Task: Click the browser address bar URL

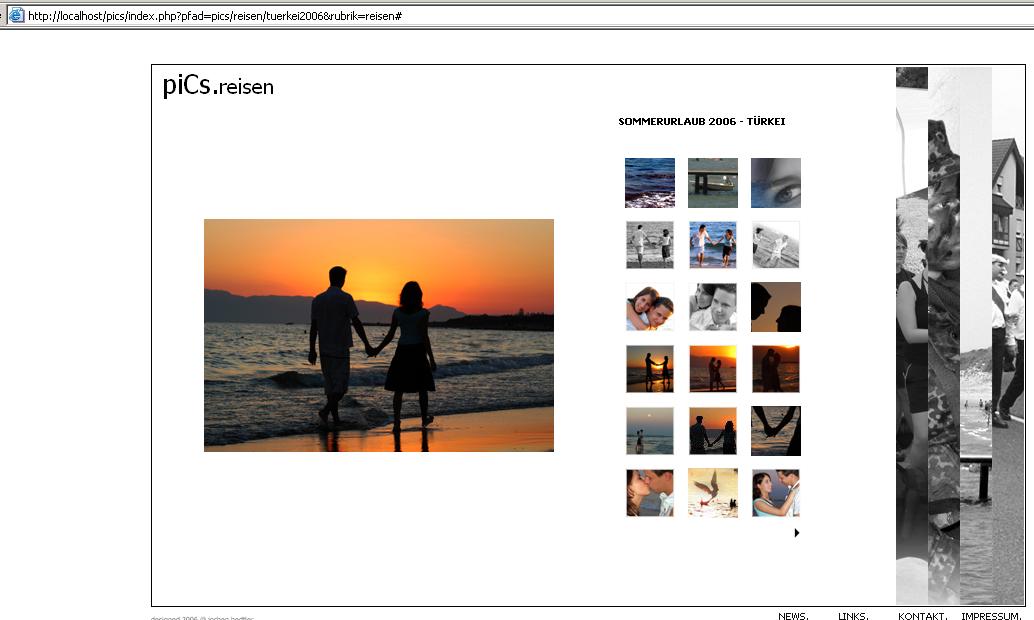Action: click(x=215, y=16)
